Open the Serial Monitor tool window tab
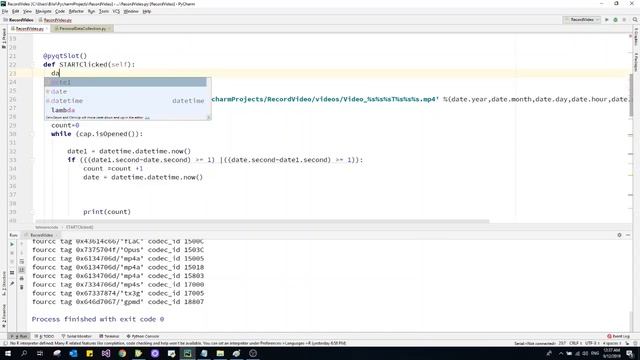This screenshot has width=640, height=360. click(x=77, y=336)
